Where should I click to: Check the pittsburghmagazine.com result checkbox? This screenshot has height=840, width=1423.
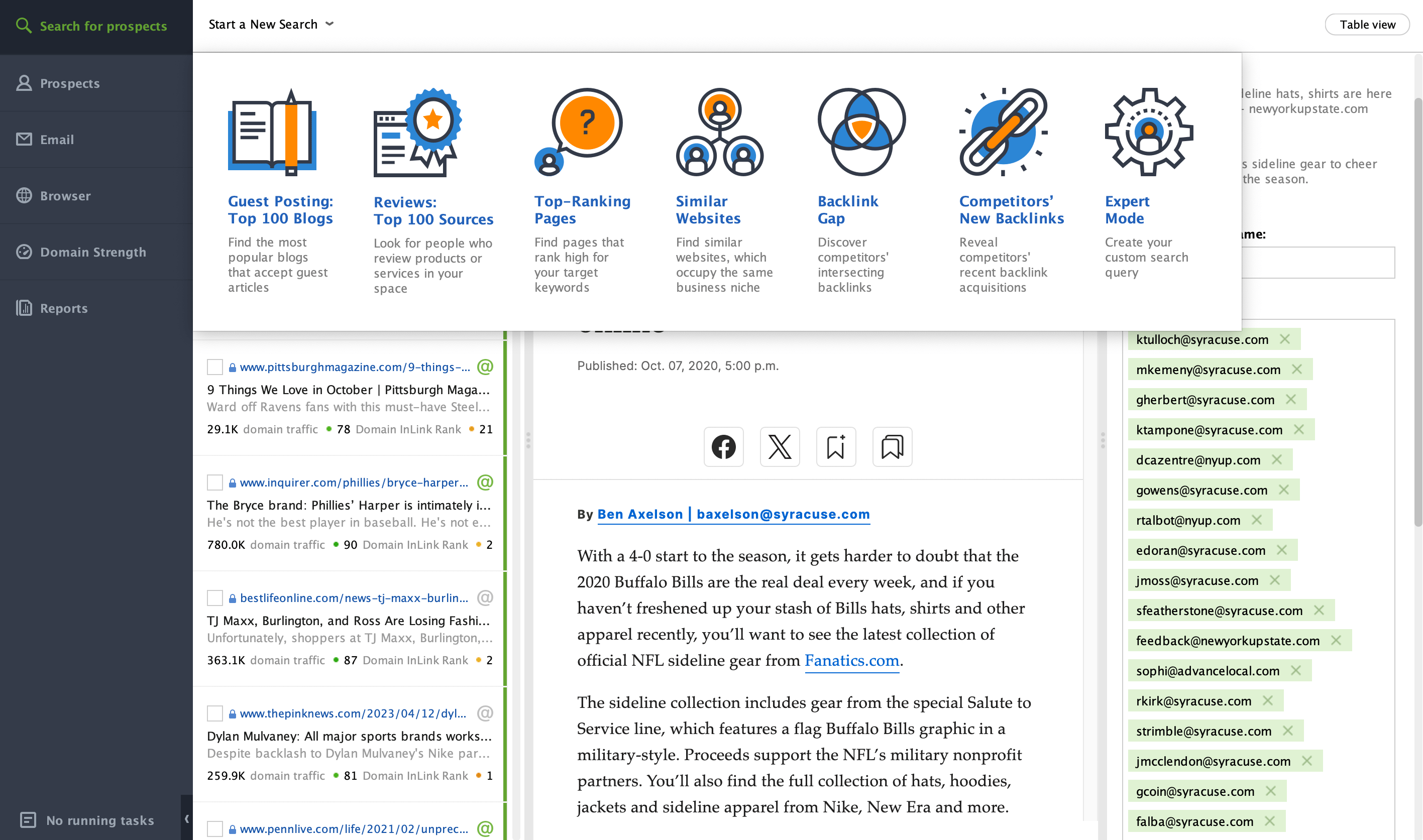[214, 367]
